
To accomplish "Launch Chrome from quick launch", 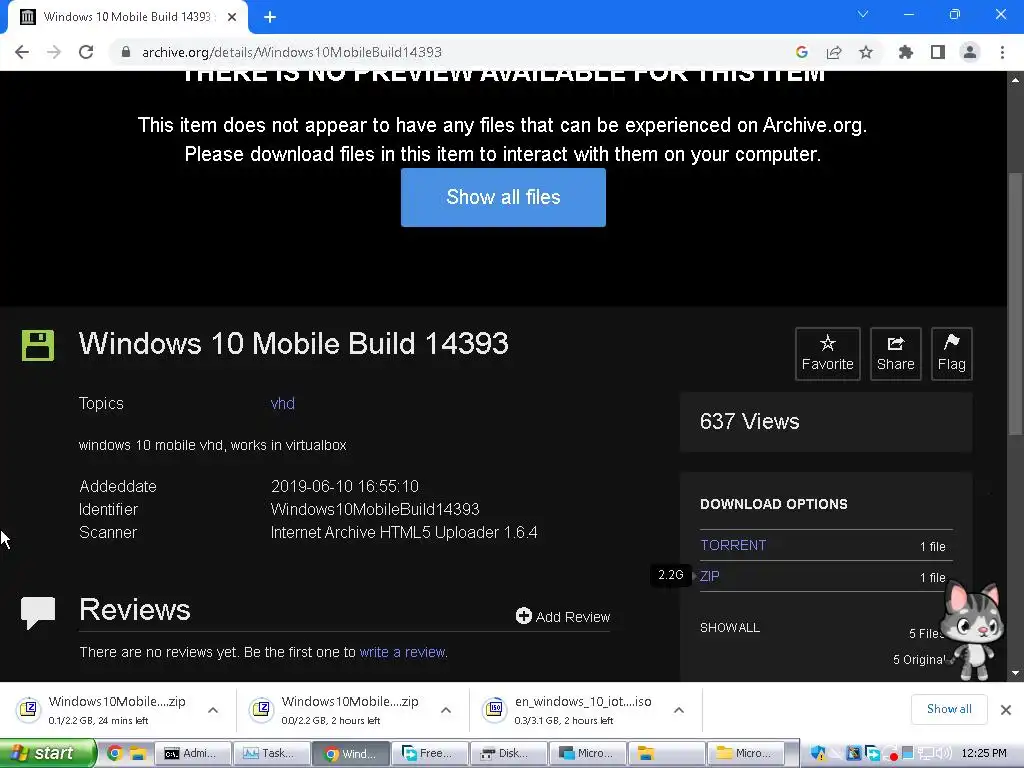I will click(x=115, y=753).
